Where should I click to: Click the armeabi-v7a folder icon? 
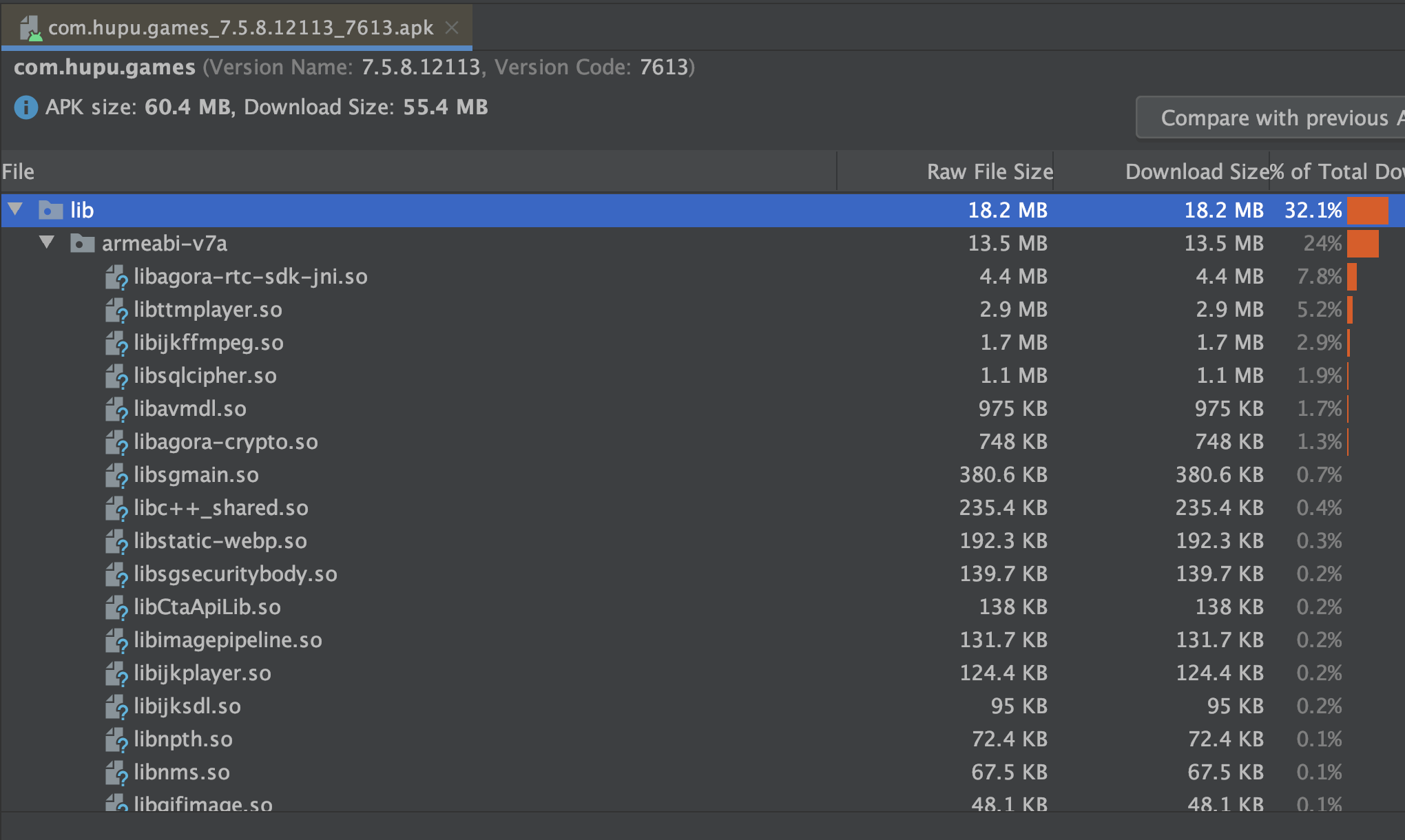[x=82, y=243]
